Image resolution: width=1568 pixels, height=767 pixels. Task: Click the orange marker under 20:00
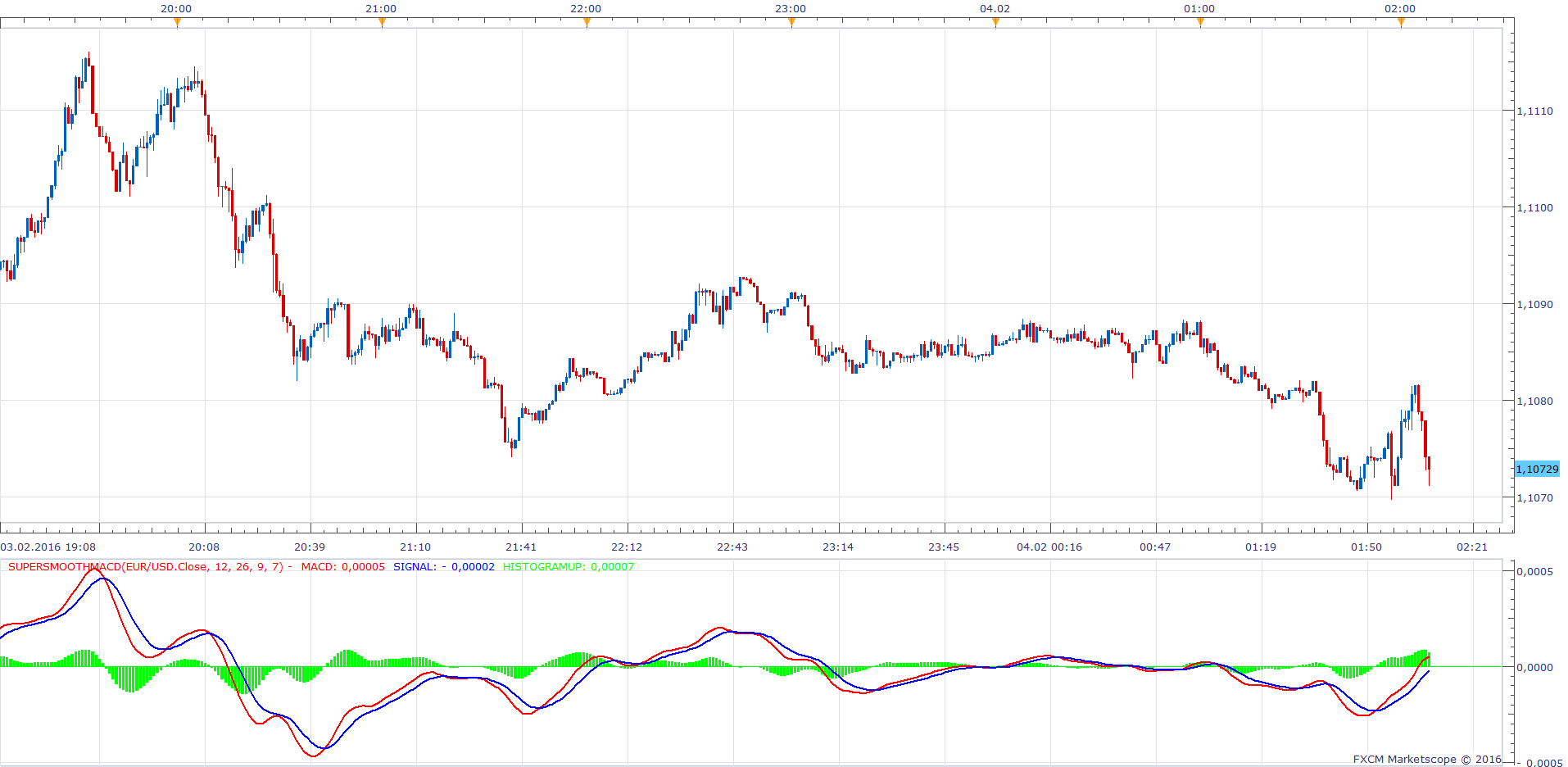177,23
